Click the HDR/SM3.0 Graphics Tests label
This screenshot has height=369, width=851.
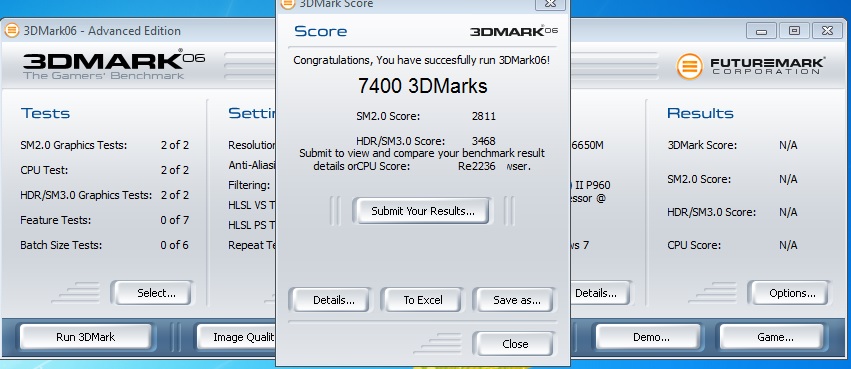pyautogui.click(x=86, y=195)
